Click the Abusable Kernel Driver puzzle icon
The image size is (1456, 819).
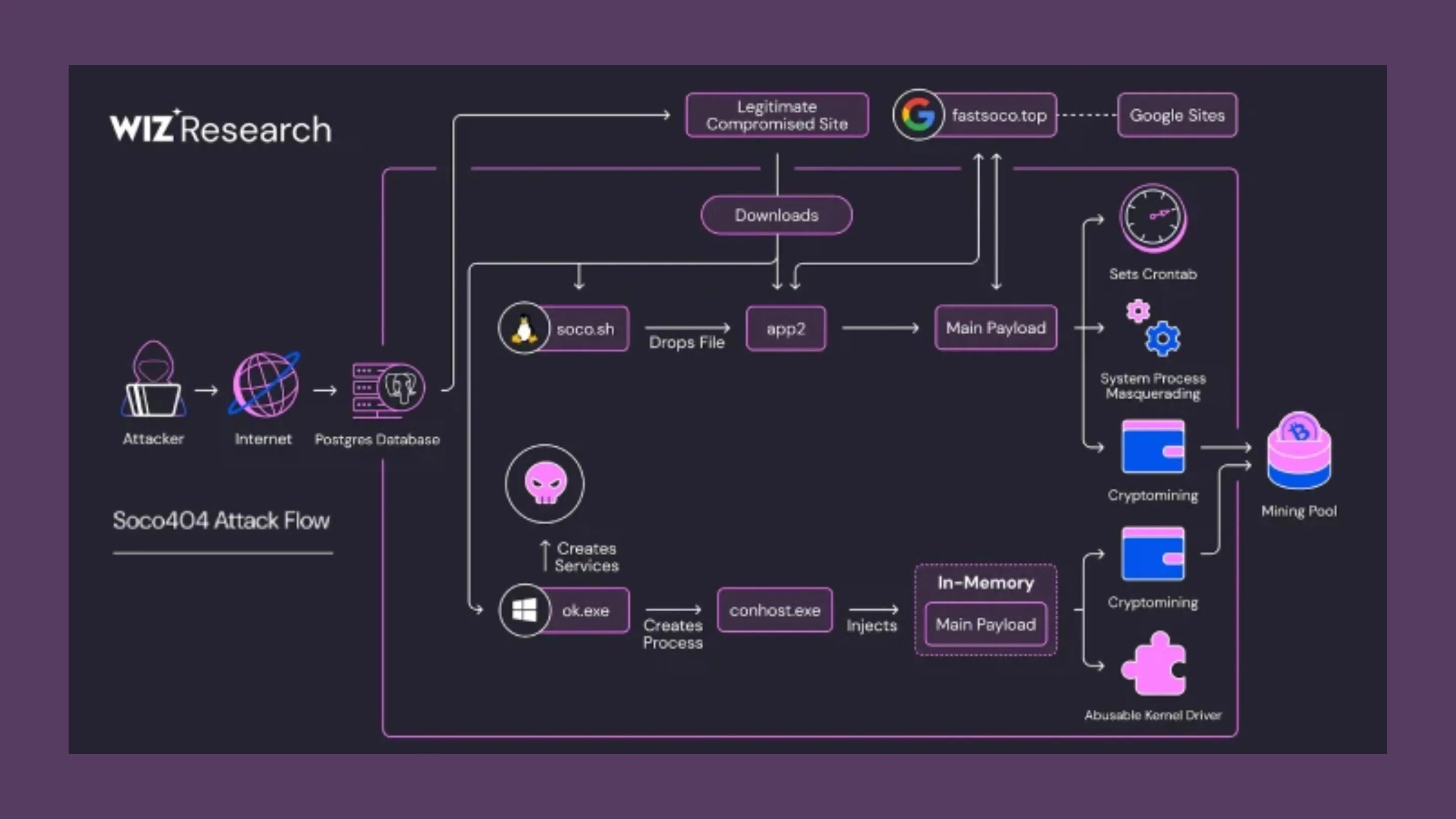pyautogui.click(x=1153, y=665)
